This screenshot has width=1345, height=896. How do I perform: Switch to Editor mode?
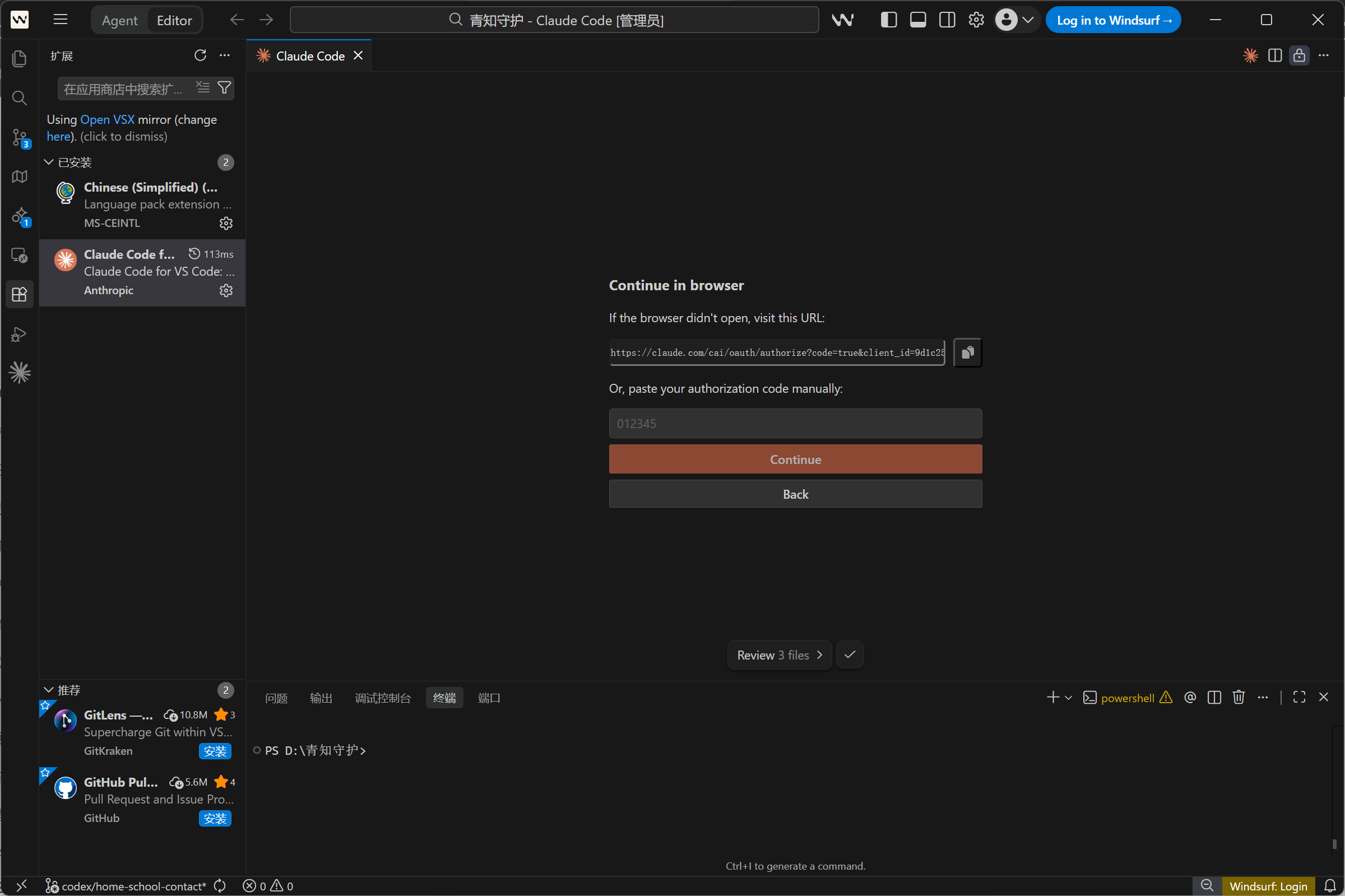tap(174, 21)
